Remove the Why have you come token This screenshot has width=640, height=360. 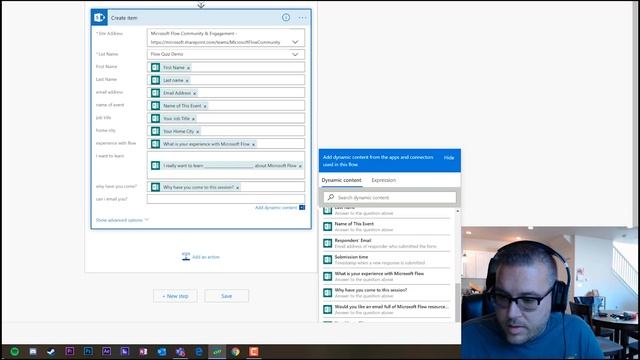coord(238,188)
